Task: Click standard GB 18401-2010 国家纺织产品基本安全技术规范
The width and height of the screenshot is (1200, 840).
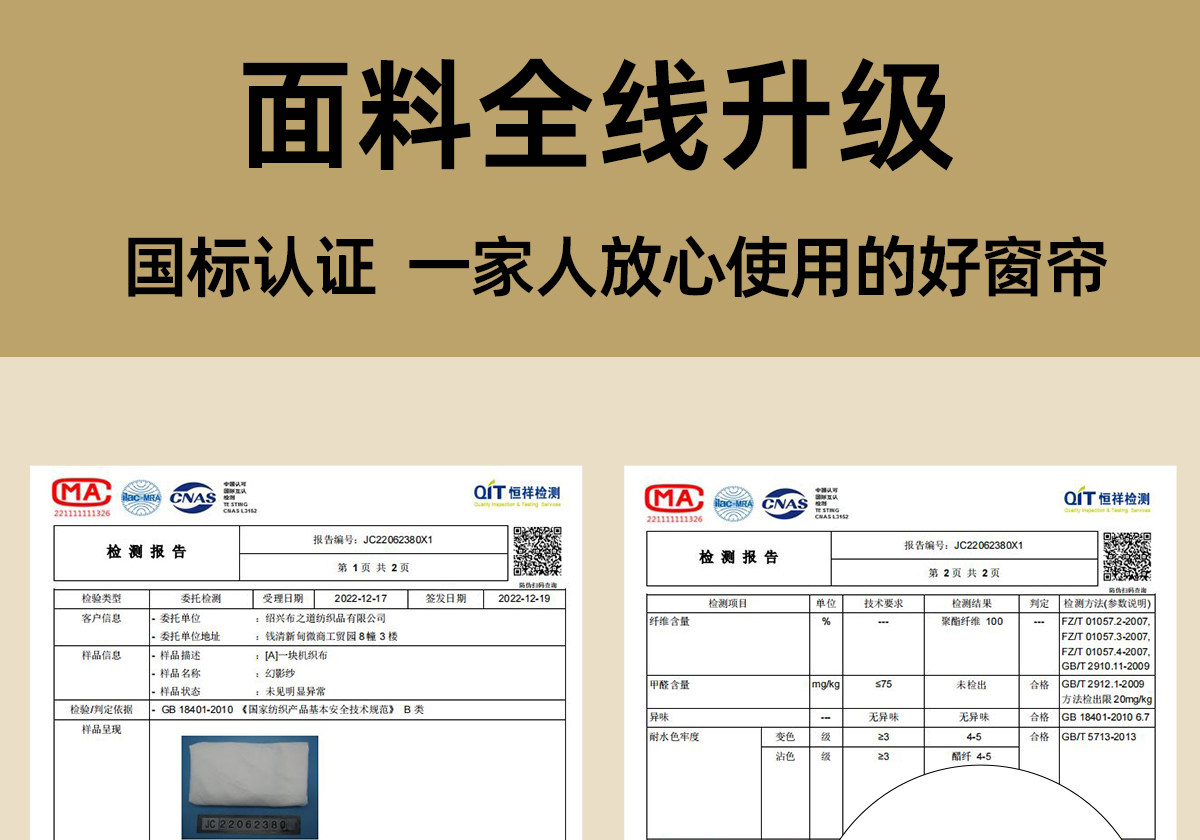Action: [277, 710]
